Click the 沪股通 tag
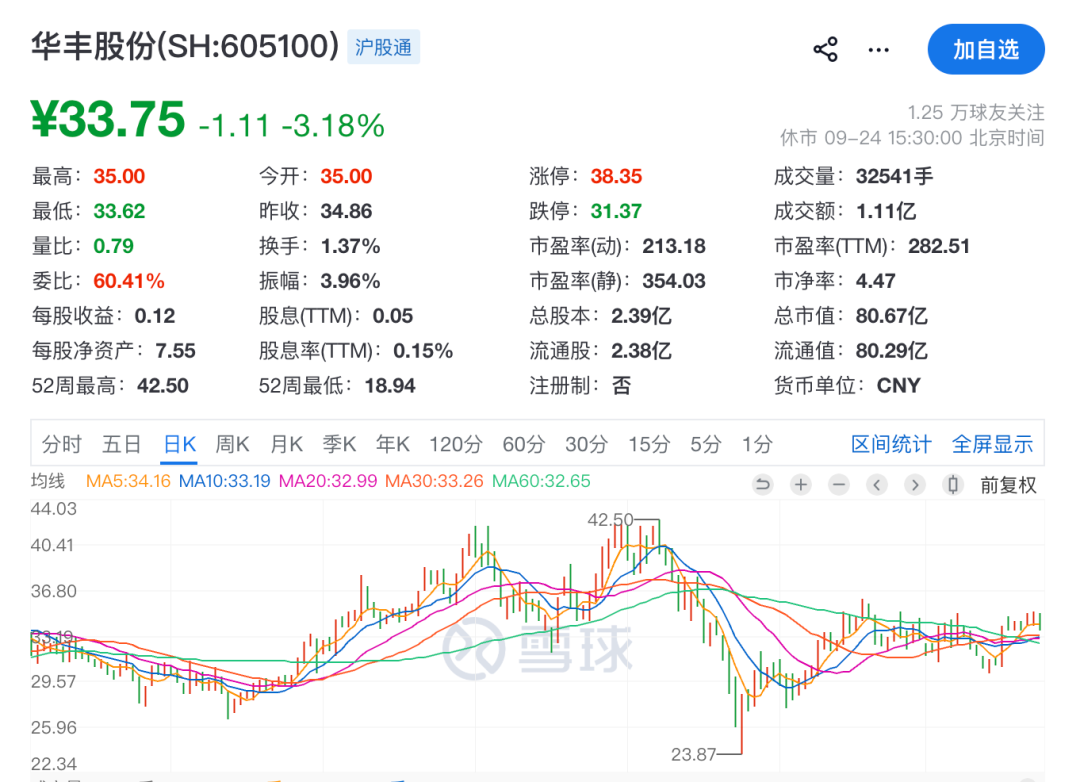 [x=384, y=47]
